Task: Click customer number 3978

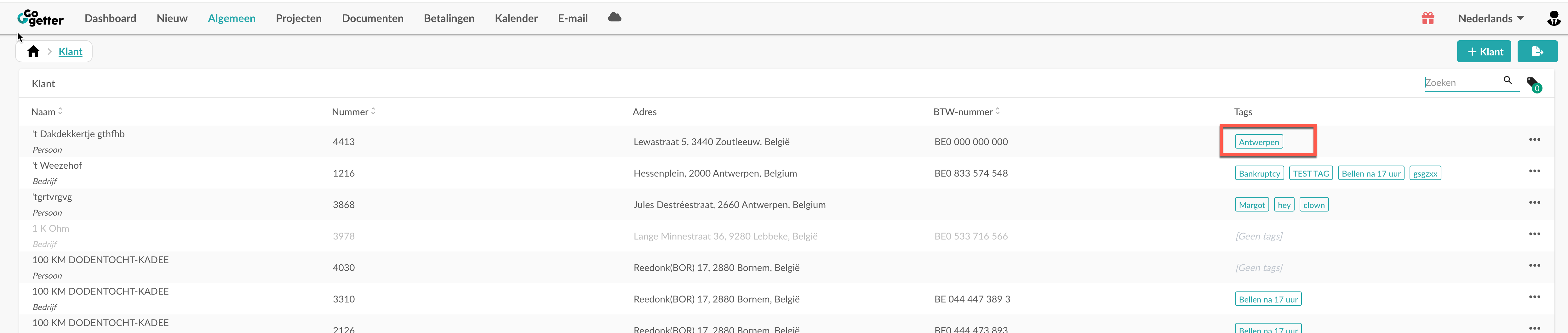Action: [344, 236]
